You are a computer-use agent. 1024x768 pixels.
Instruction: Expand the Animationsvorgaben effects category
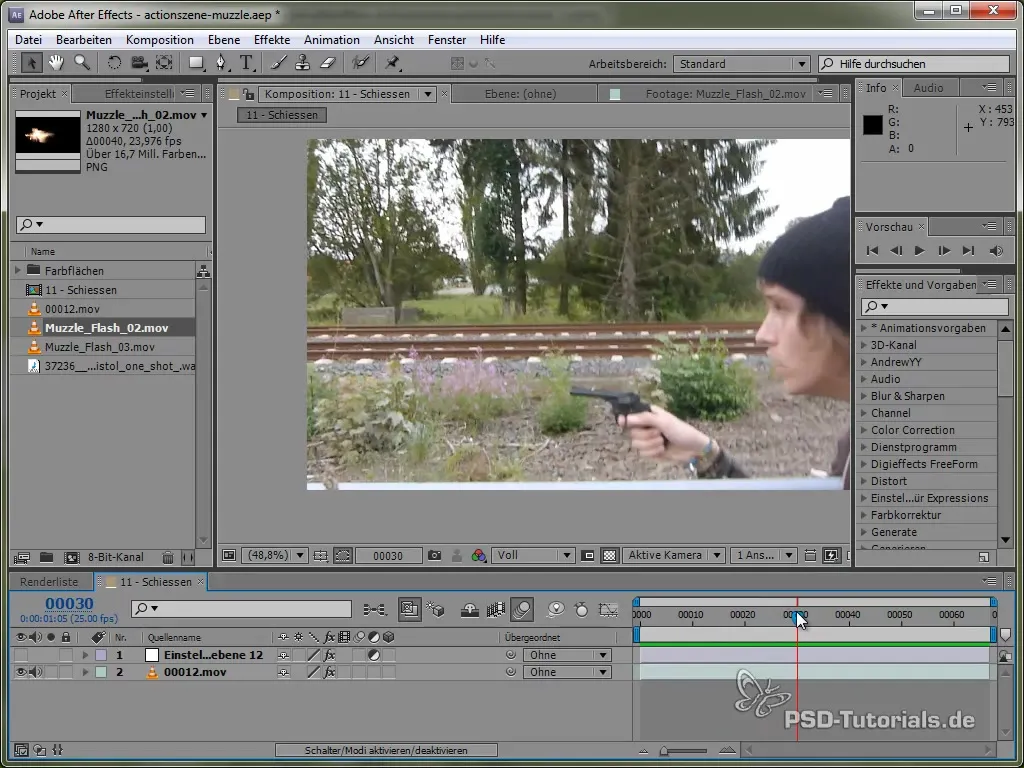[864, 328]
